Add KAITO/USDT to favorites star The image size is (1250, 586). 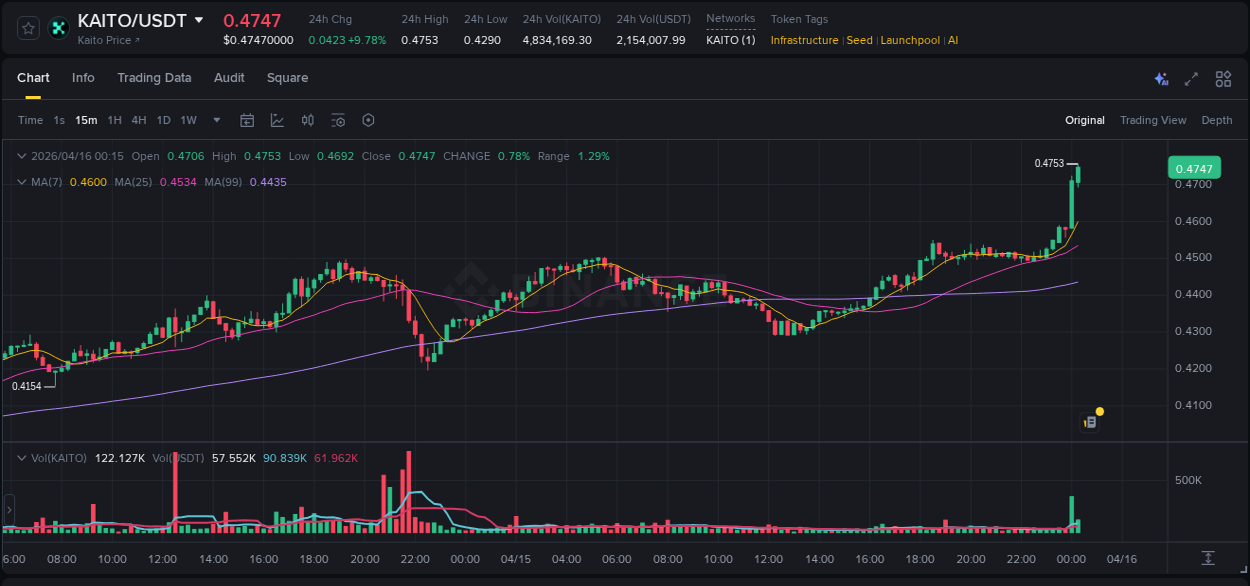tap(27, 28)
